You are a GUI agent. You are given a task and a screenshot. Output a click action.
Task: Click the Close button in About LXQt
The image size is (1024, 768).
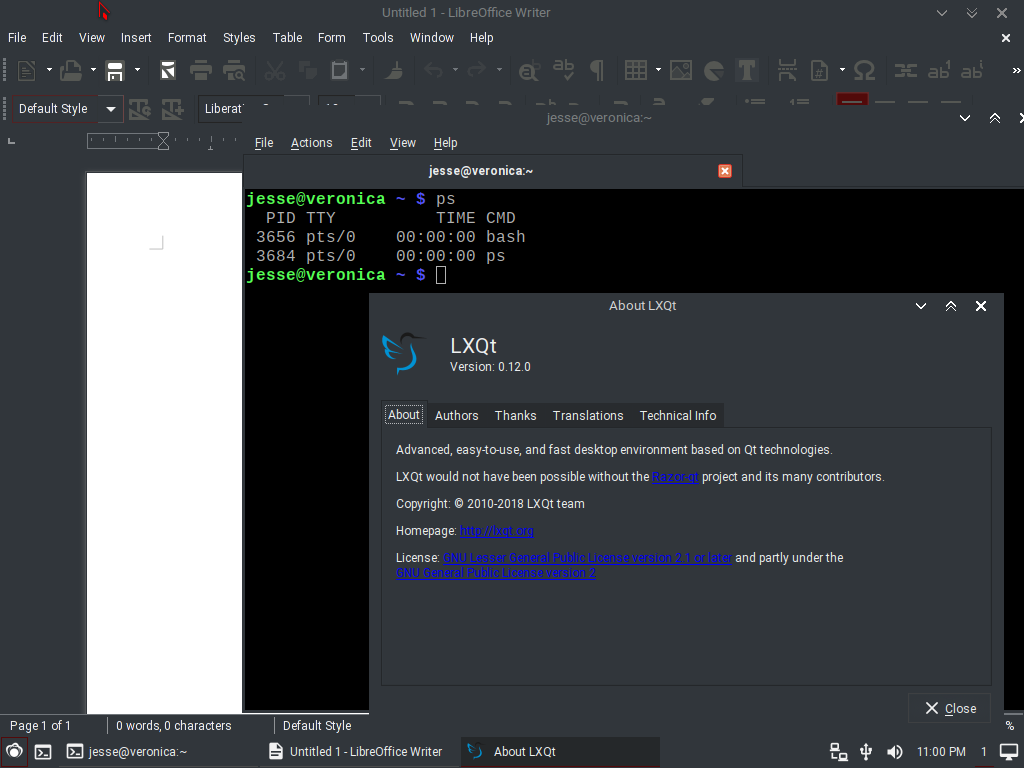(950, 709)
